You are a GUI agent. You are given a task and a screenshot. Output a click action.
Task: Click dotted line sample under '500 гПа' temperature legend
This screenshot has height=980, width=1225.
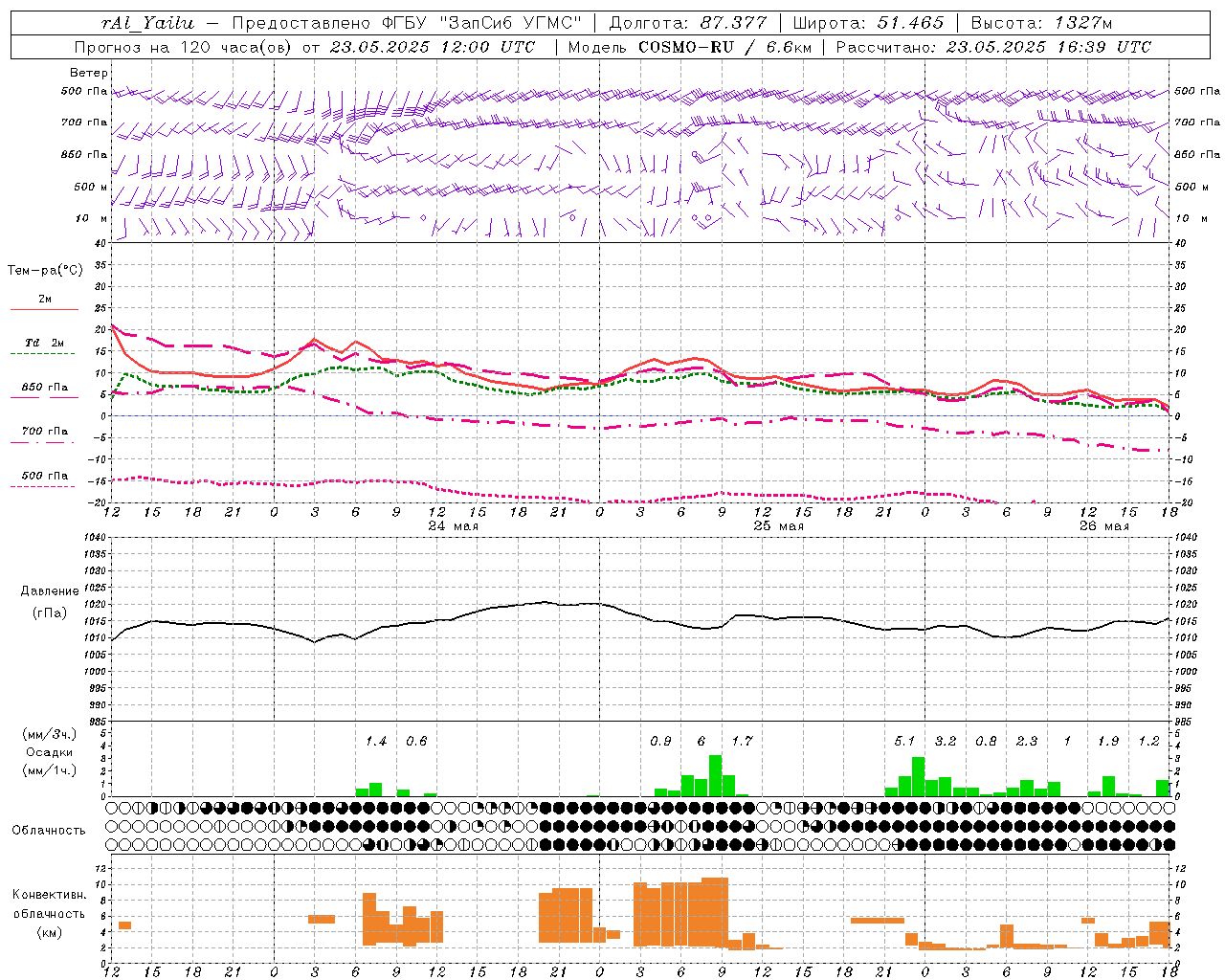43,486
